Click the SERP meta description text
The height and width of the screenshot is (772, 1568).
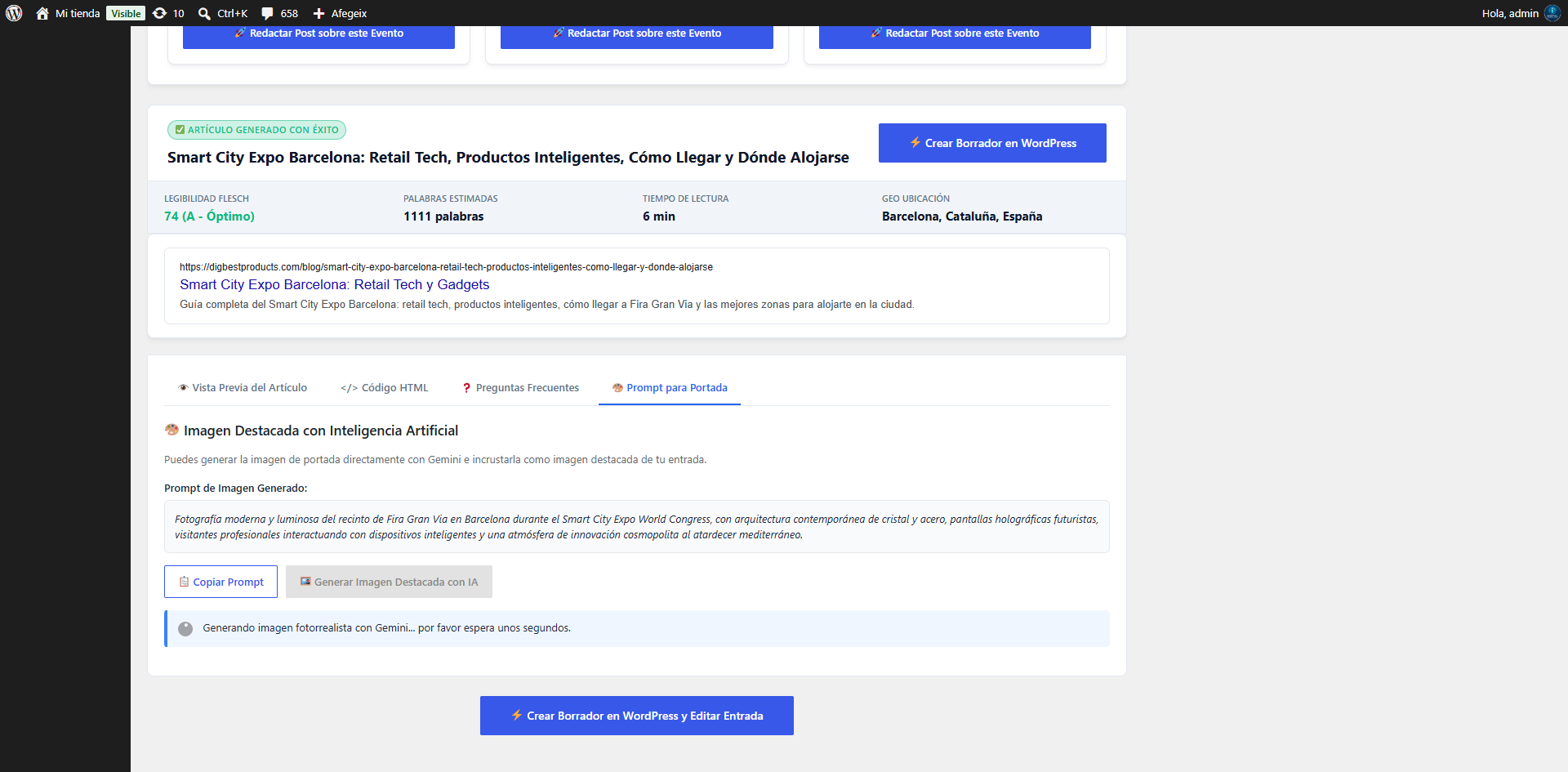pyautogui.click(x=547, y=305)
